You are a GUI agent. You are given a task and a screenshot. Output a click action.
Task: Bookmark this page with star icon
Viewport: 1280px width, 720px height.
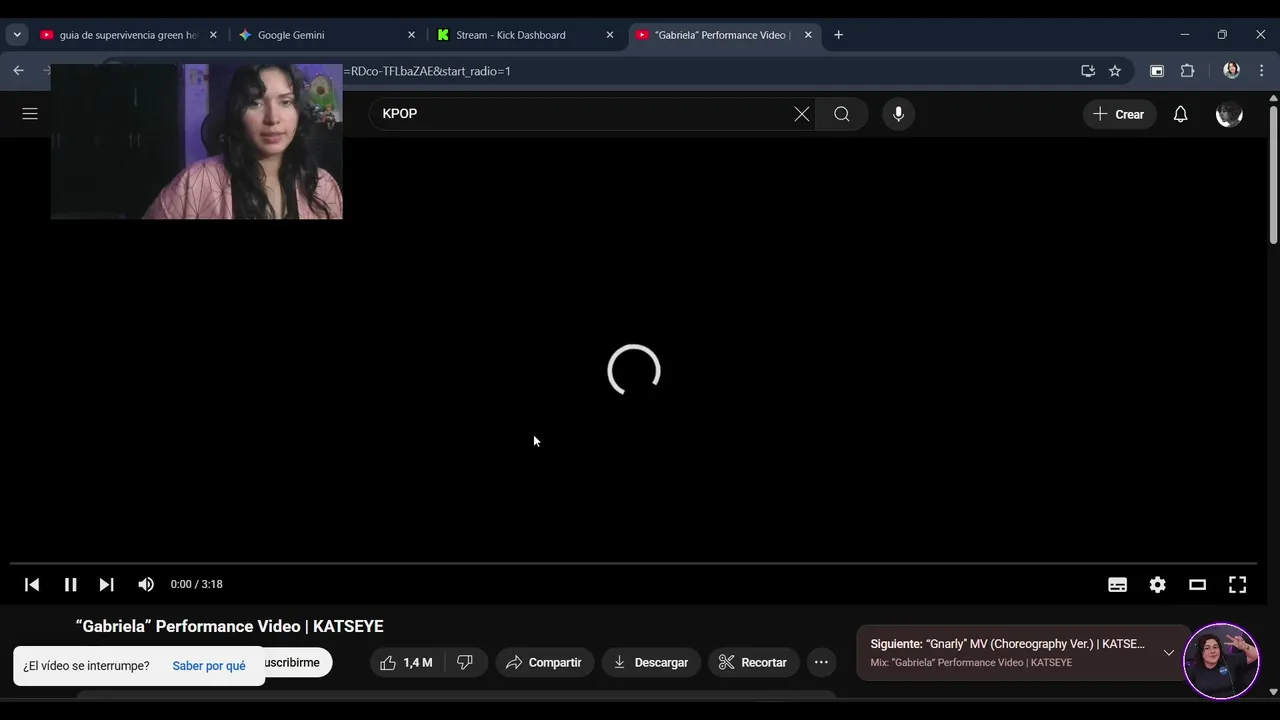[x=1115, y=71]
